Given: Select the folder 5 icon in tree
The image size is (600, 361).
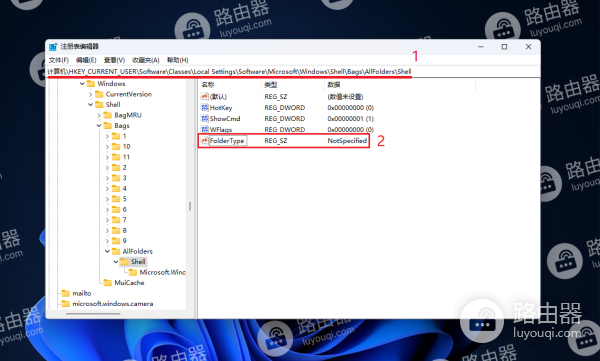Looking at the screenshot, I should click(116, 199).
